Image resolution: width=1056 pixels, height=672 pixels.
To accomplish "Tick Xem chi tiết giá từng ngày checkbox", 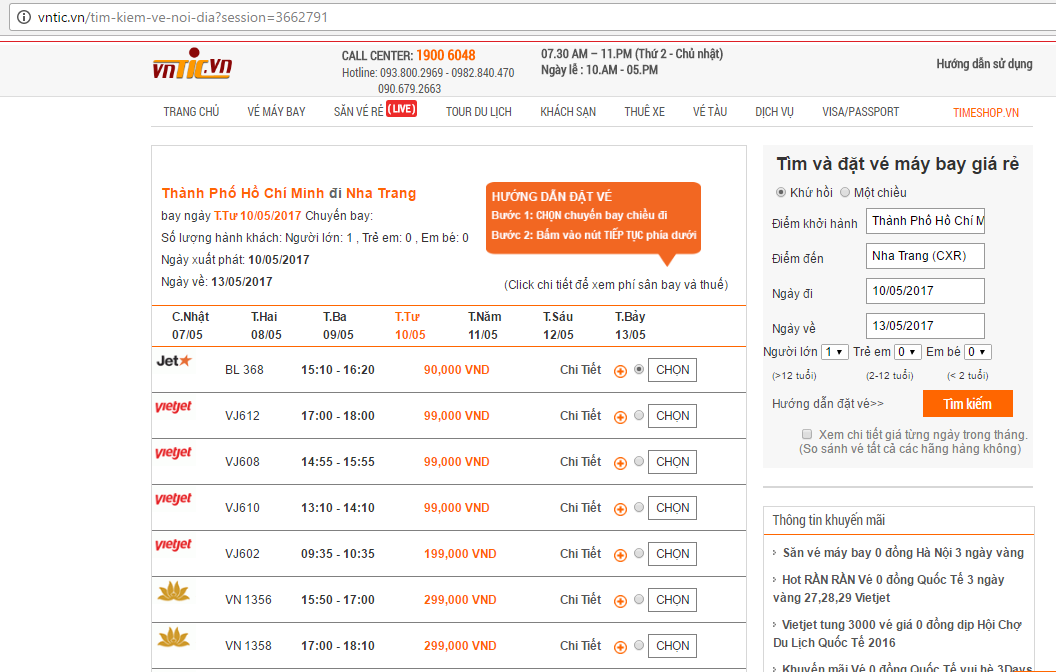I will click(807, 434).
